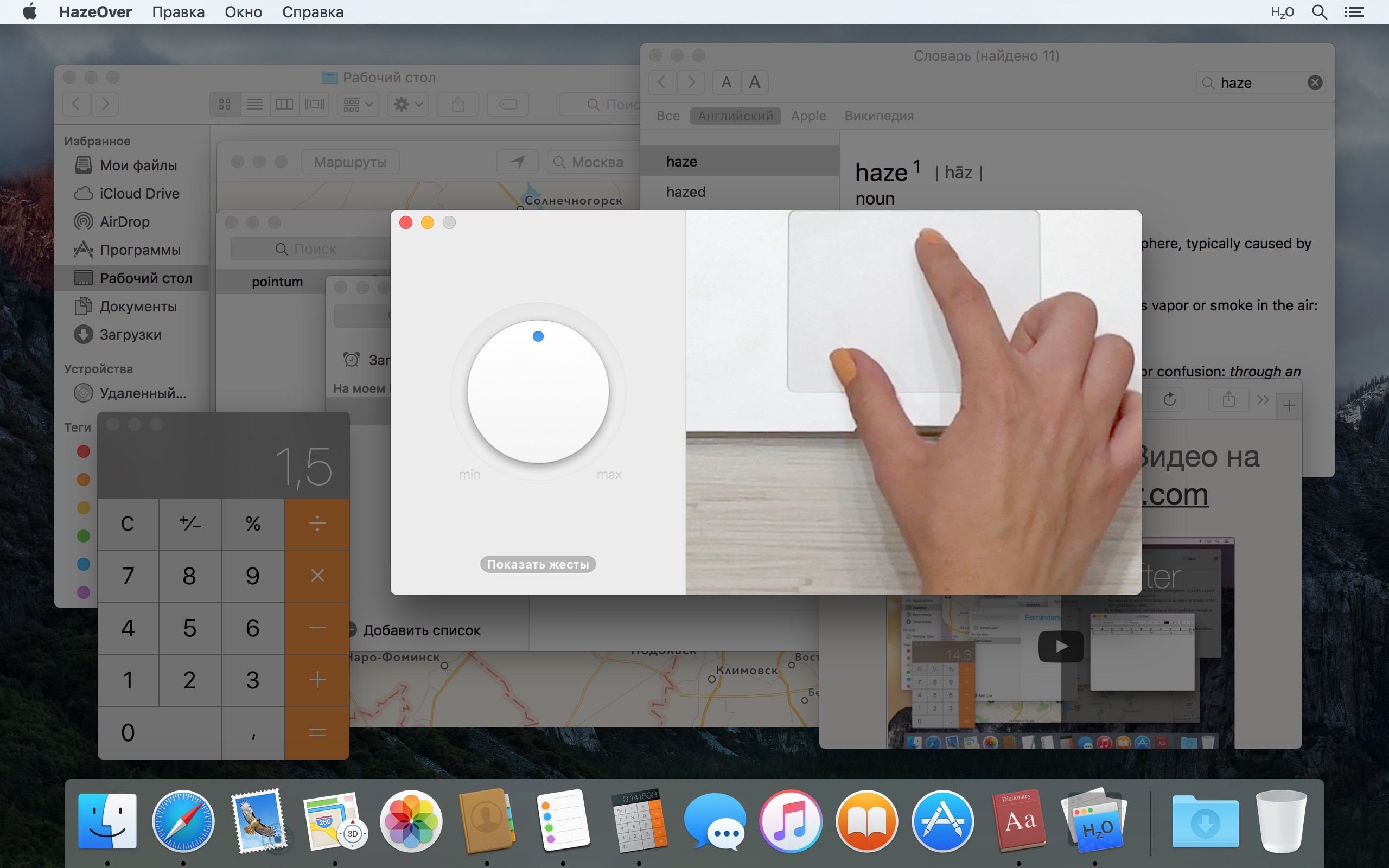Click the HazeOver H2O Dock icon
1389x868 pixels.
pyautogui.click(x=1094, y=820)
